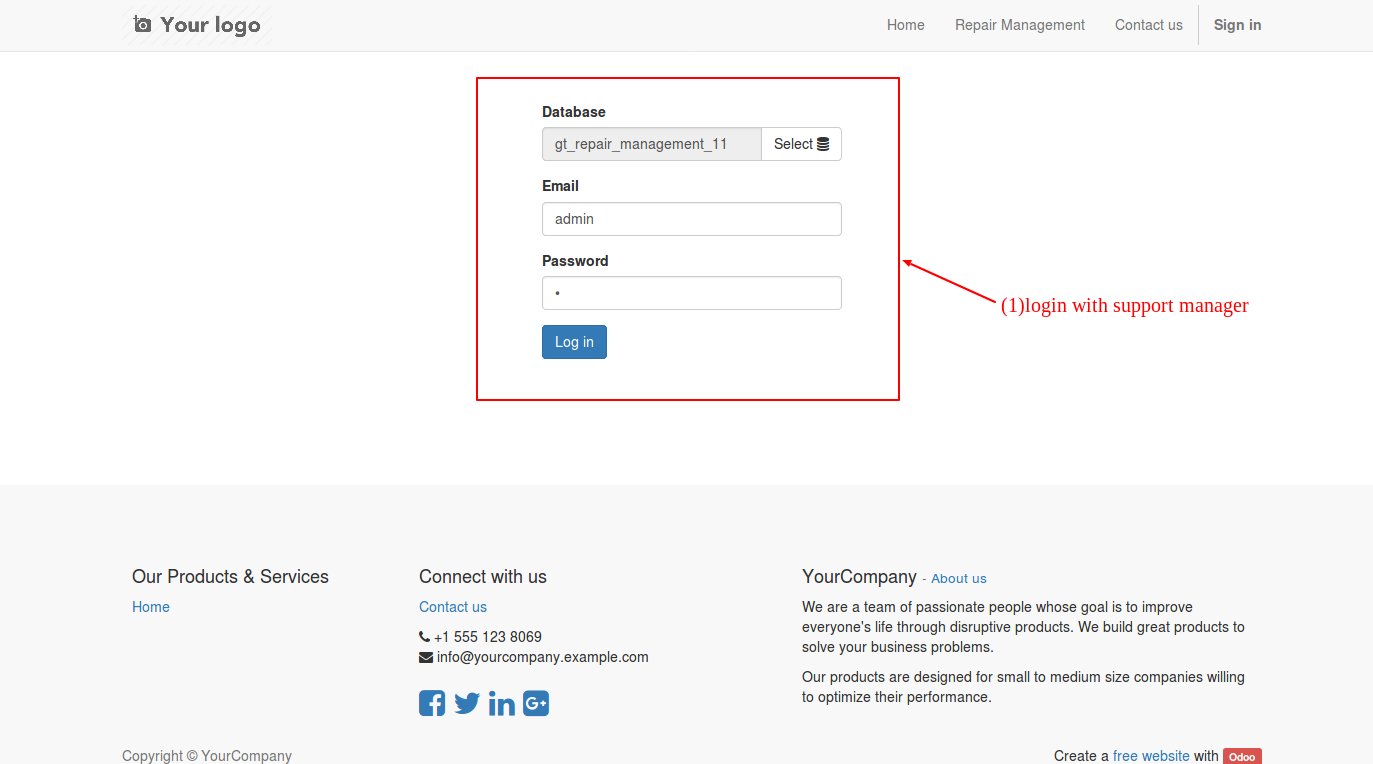Select a database with Select button

pos(801,144)
